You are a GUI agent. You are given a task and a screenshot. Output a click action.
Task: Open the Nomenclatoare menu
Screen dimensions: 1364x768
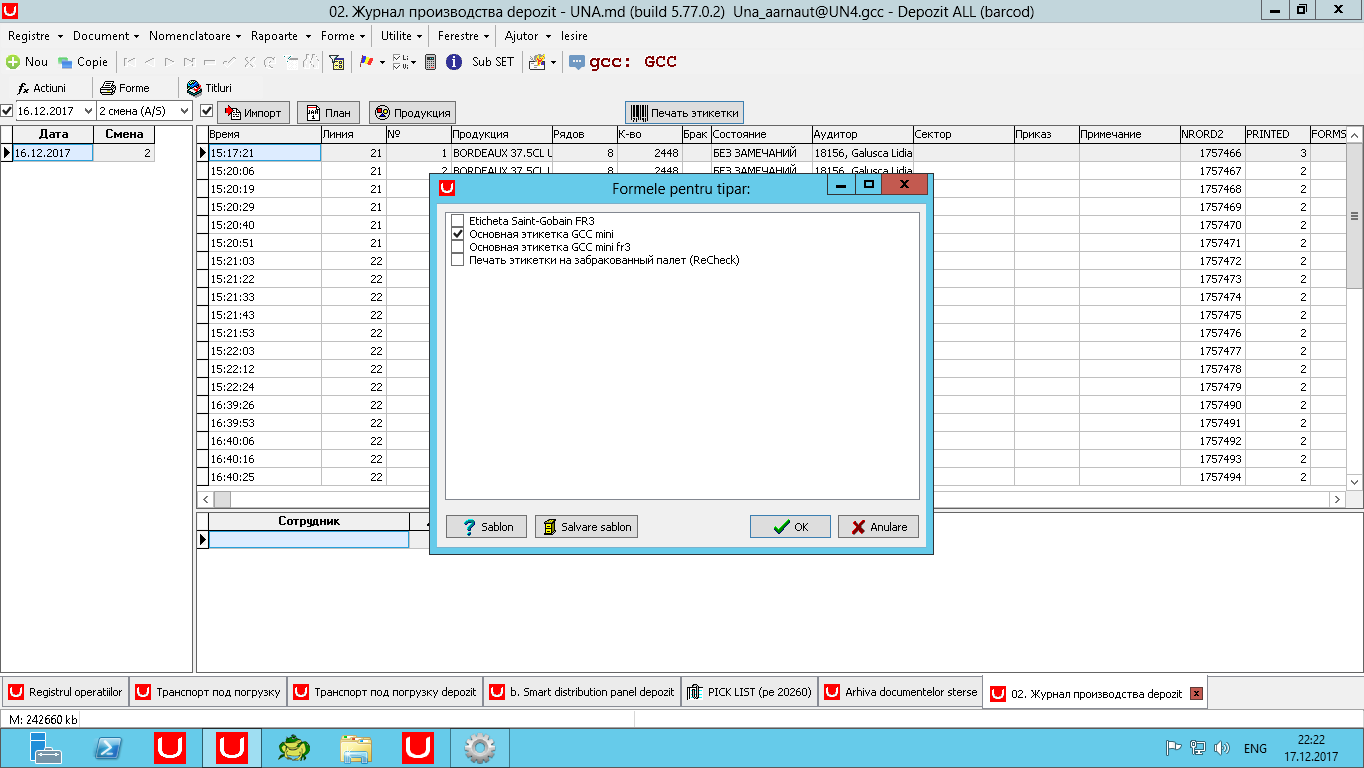point(194,36)
